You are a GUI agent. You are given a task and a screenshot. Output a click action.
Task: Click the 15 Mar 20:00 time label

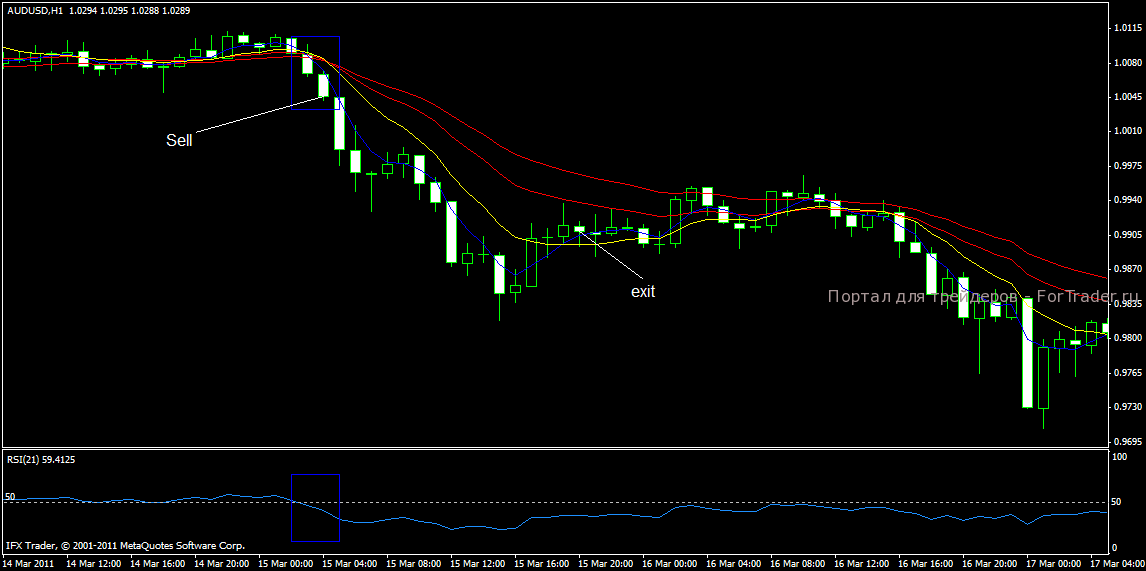tap(607, 564)
